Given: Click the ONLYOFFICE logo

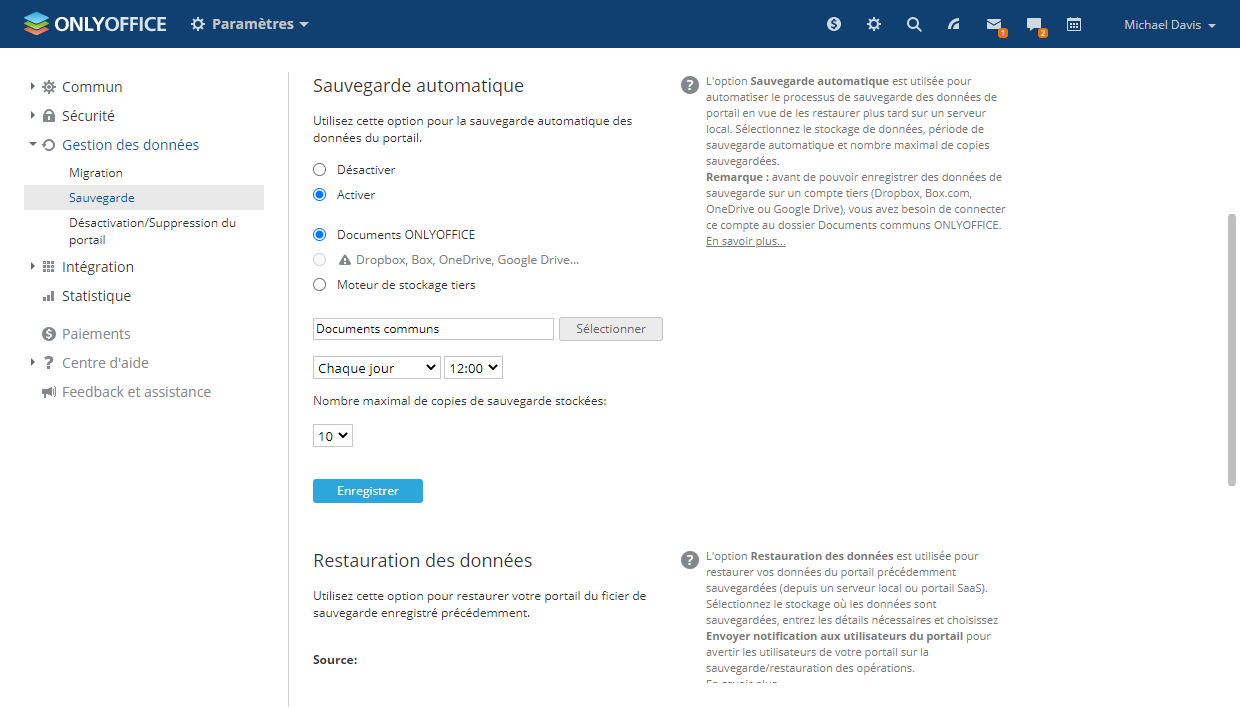Looking at the screenshot, I should [x=95, y=24].
